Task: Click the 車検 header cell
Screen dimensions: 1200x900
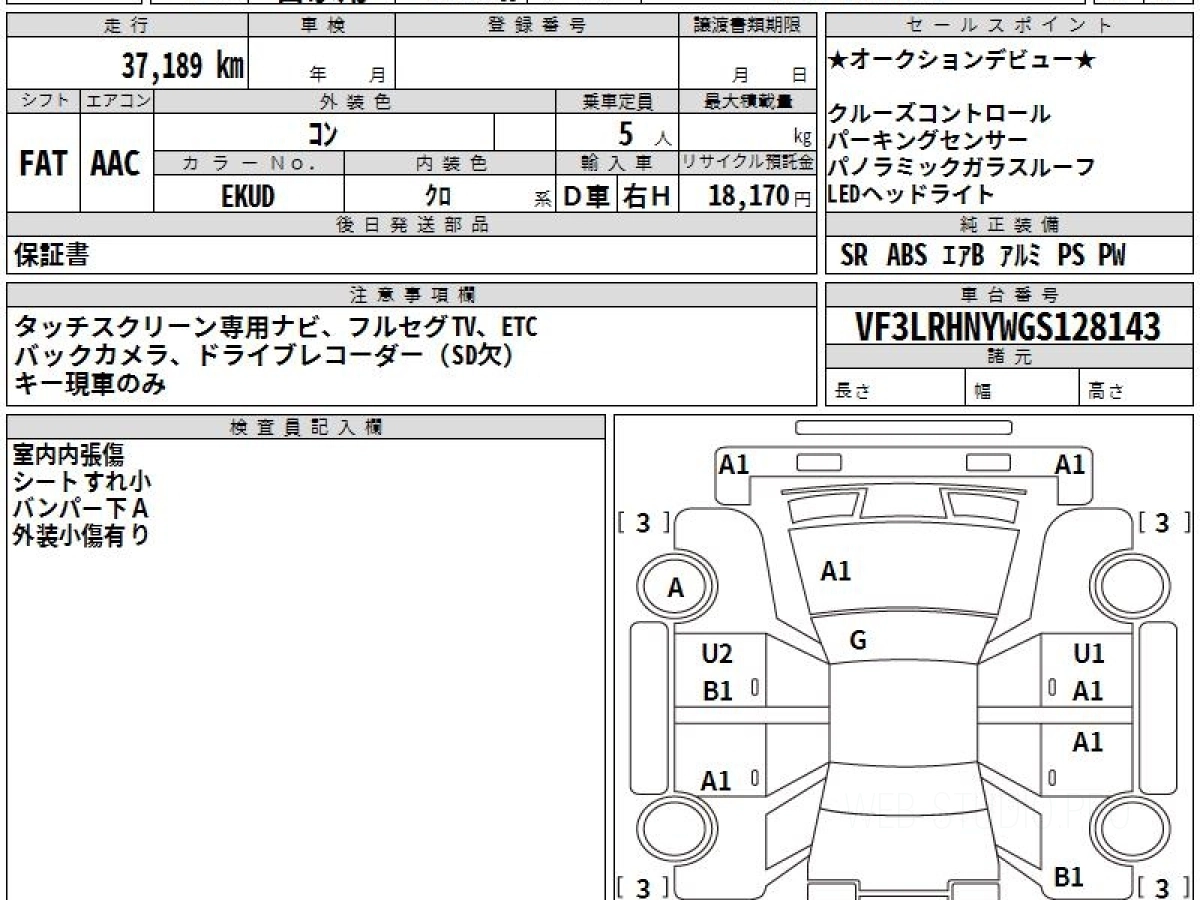Action: [322, 26]
